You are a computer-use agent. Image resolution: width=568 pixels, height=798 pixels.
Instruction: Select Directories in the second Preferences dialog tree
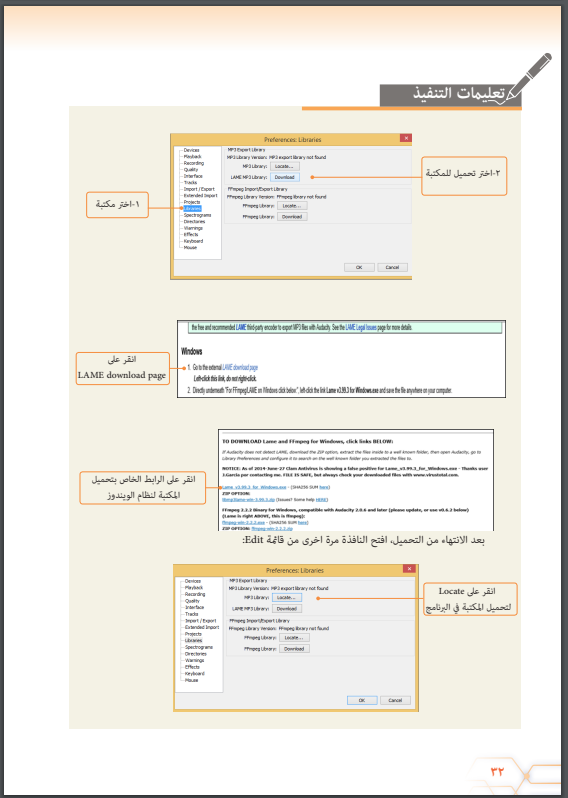point(196,654)
